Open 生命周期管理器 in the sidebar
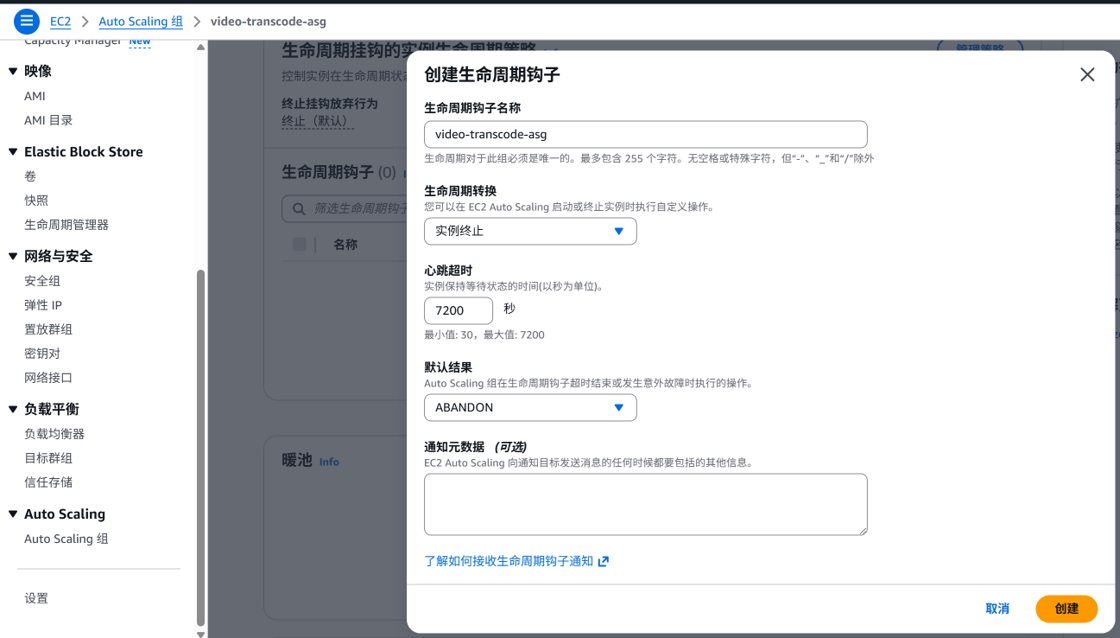Screen dimensions: 1120x638 coord(66,224)
